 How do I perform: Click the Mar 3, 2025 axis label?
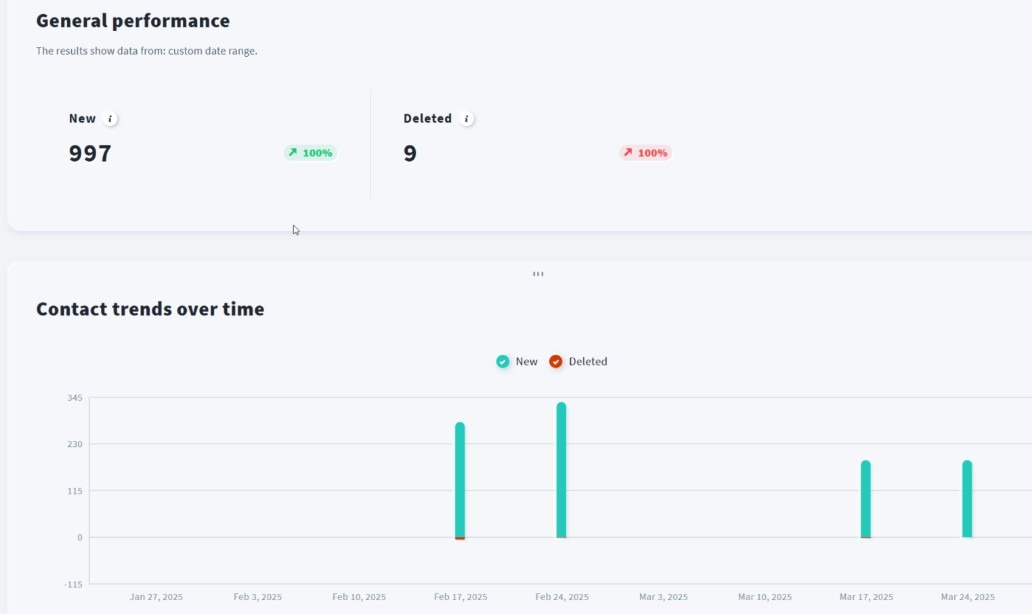click(x=663, y=597)
